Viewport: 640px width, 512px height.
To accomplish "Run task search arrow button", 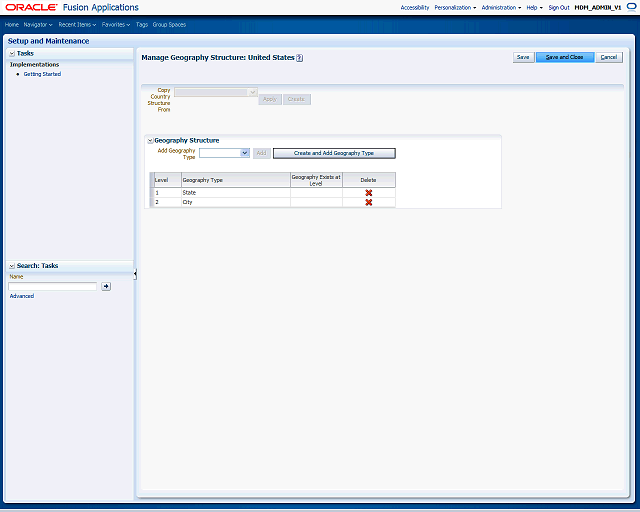I will 106,286.
